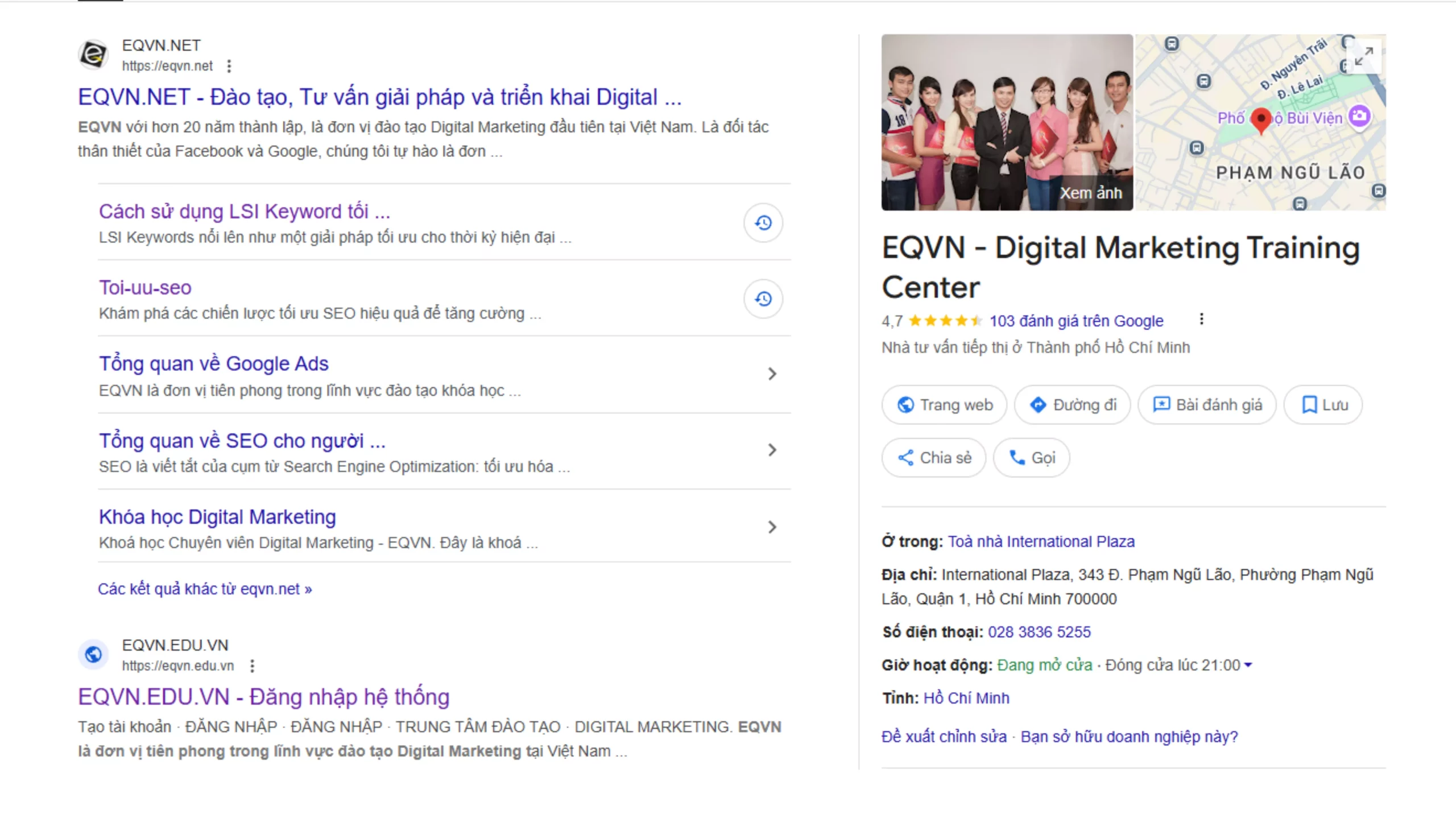
Task: Expand the Tổng quan về Google Ads chevron
Action: click(772, 374)
